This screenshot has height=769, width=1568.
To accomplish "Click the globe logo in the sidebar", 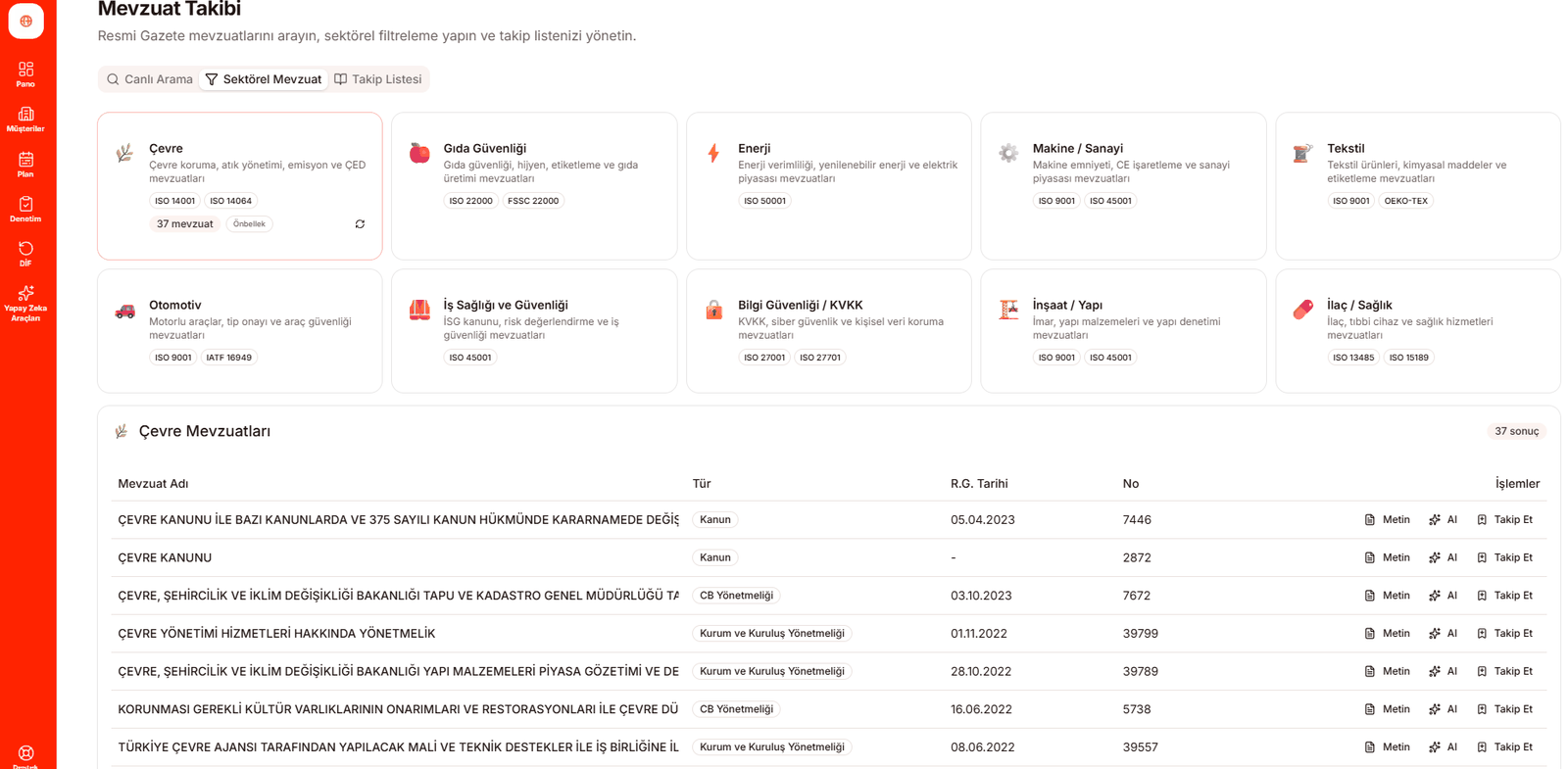I will (25, 21).
